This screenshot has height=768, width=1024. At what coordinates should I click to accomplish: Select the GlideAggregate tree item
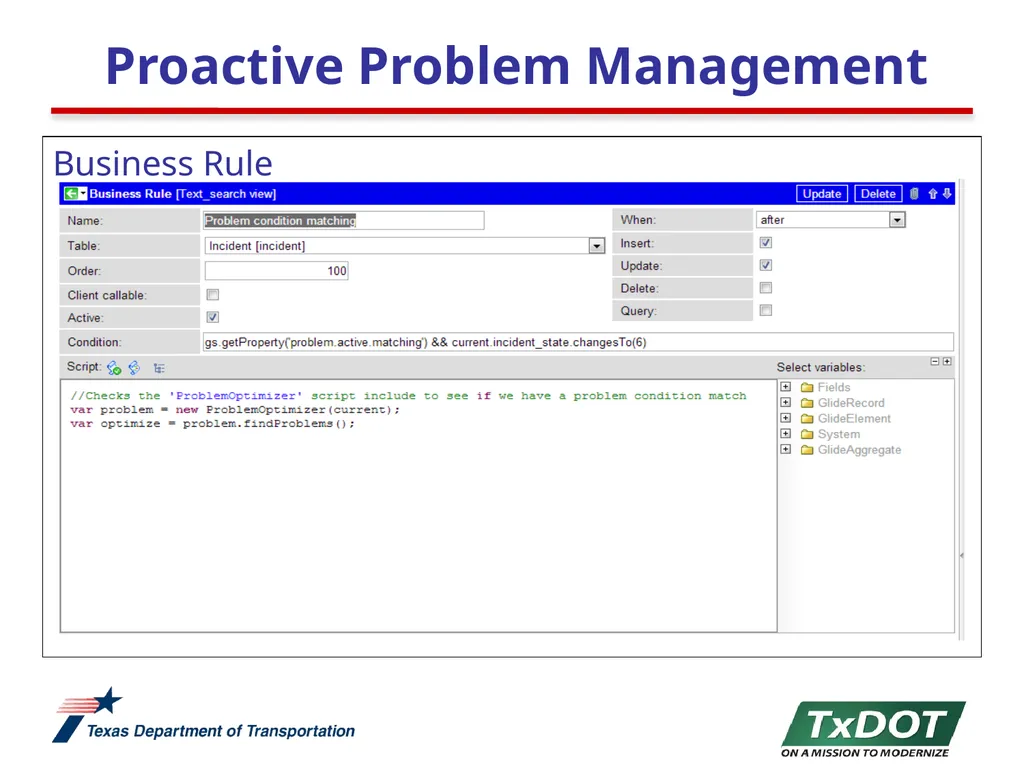(x=859, y=450)
